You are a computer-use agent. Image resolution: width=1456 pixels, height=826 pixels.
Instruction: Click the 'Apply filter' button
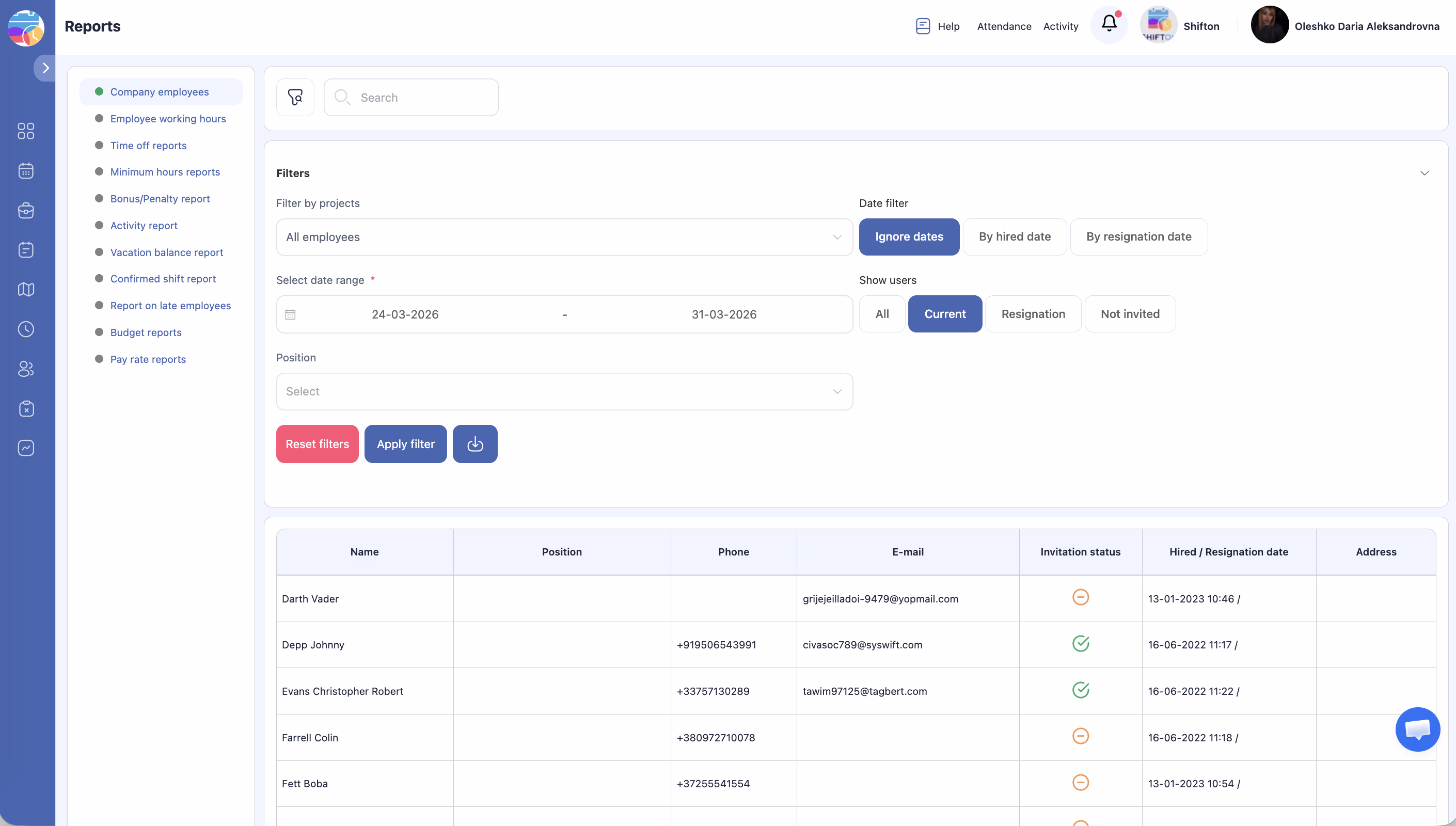coord(405,444)
